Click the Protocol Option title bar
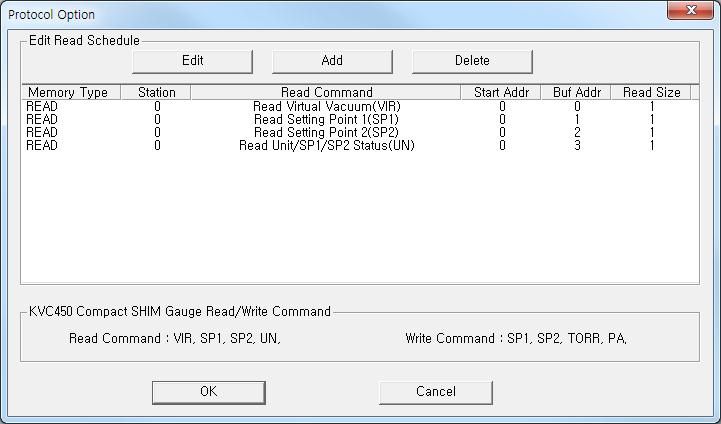Viewport: 721px width, 424px height. coord(300,13)
